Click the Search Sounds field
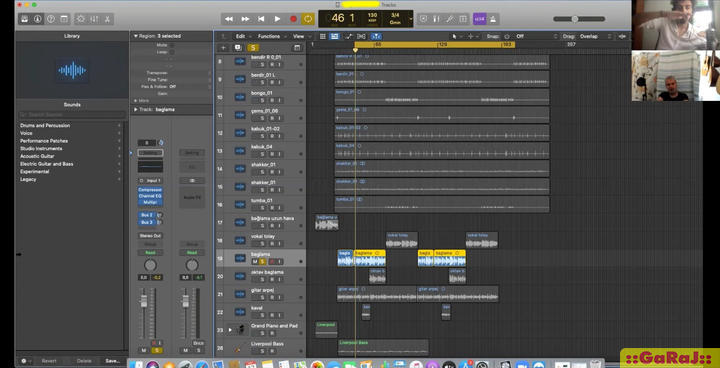The width and height of the screenshot is (720, 368). click(72, 114)
